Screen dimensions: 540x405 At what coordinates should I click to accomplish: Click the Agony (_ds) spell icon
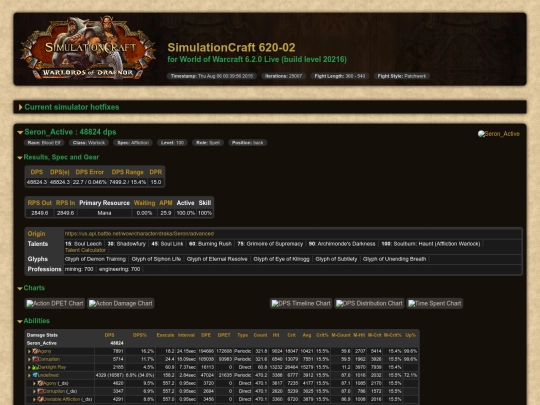tap(40, 383)
